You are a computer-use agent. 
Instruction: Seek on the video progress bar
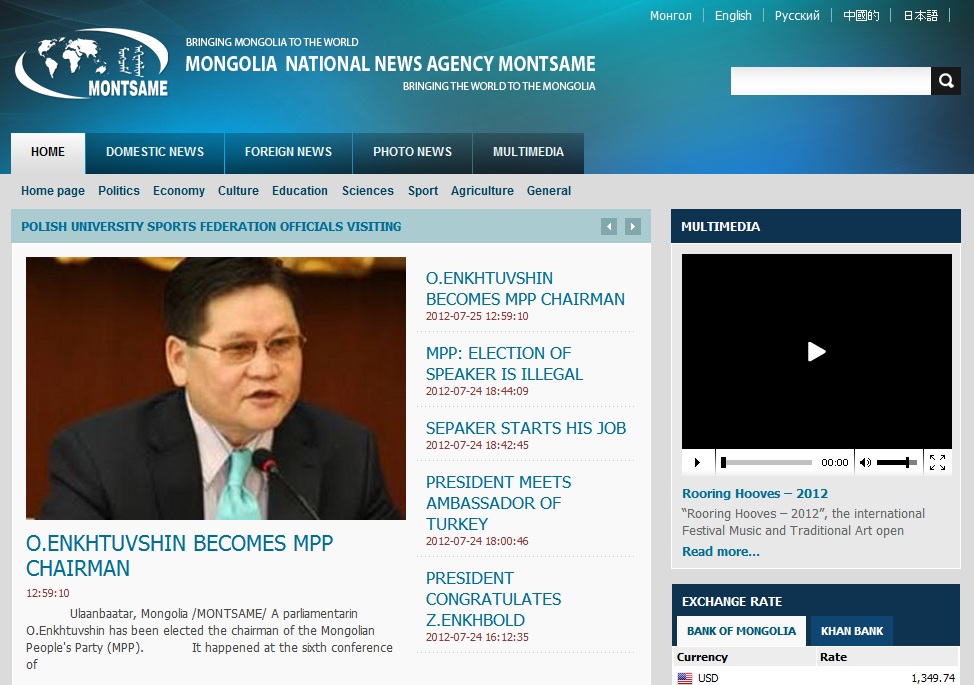click(766, 462)
